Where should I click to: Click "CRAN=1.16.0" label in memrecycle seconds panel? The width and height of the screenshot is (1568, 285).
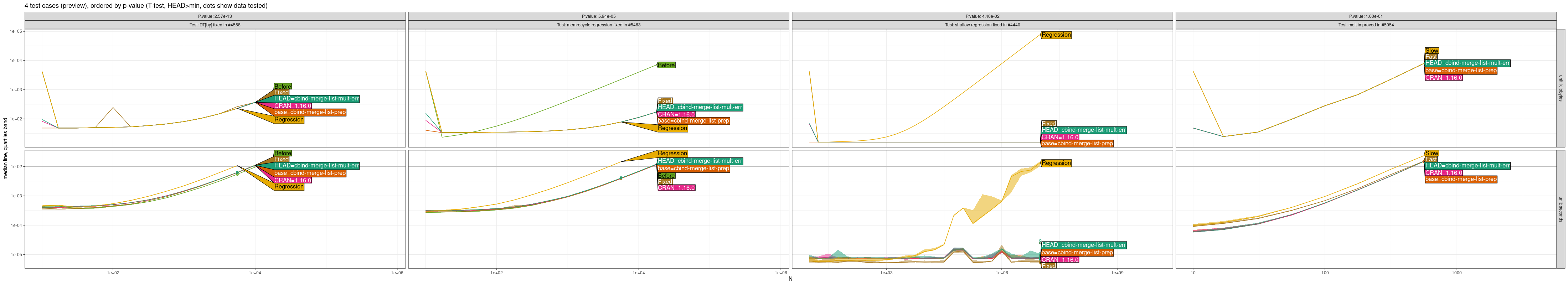(676, 188)
